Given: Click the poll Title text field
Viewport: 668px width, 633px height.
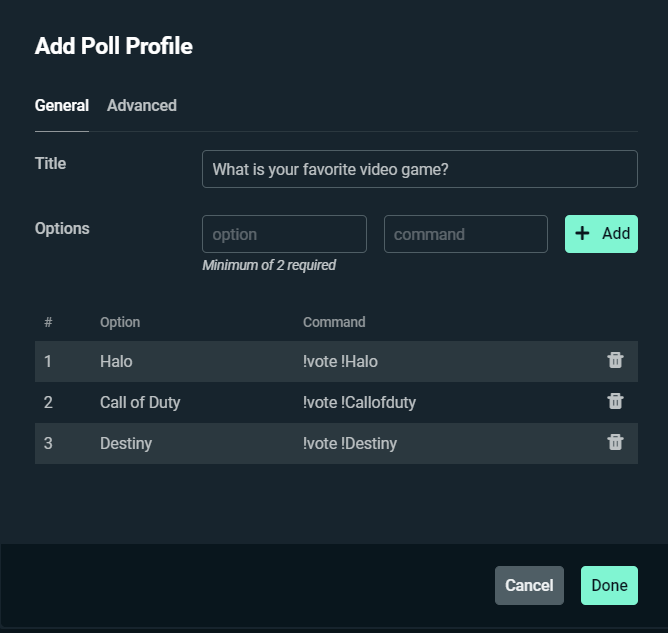Looking at the screenshot, I should (419, 169).
